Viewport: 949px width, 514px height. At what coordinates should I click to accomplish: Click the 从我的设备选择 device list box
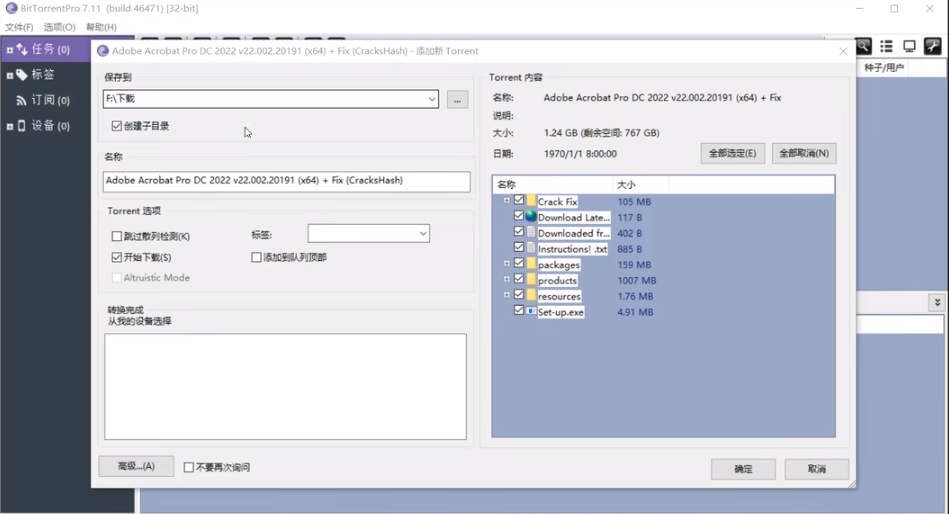tap(285, 386)
